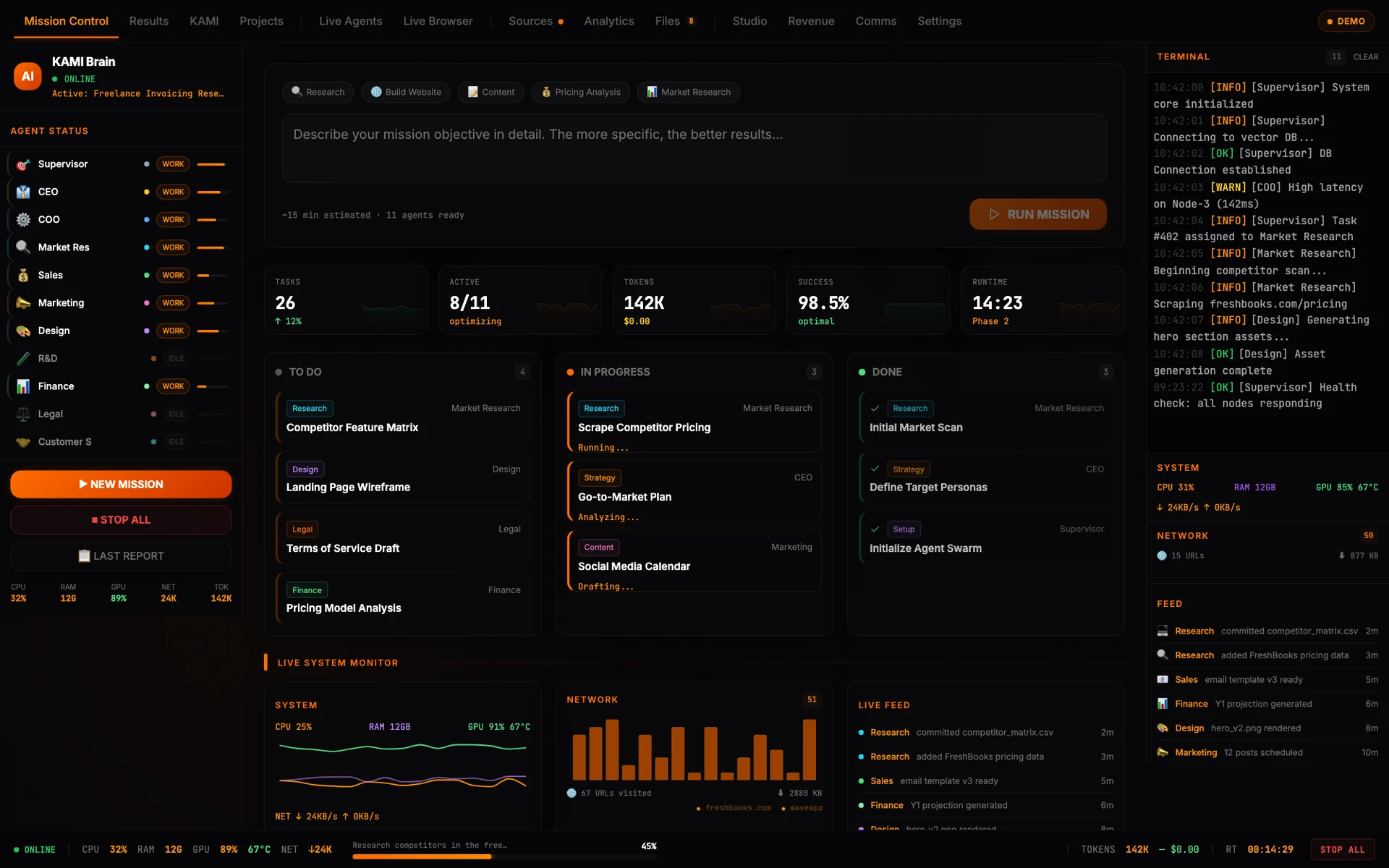Viewport: 1389px width, 868px height.
Task: Click the Supervisor agent target icon
Action: [23, 164]
